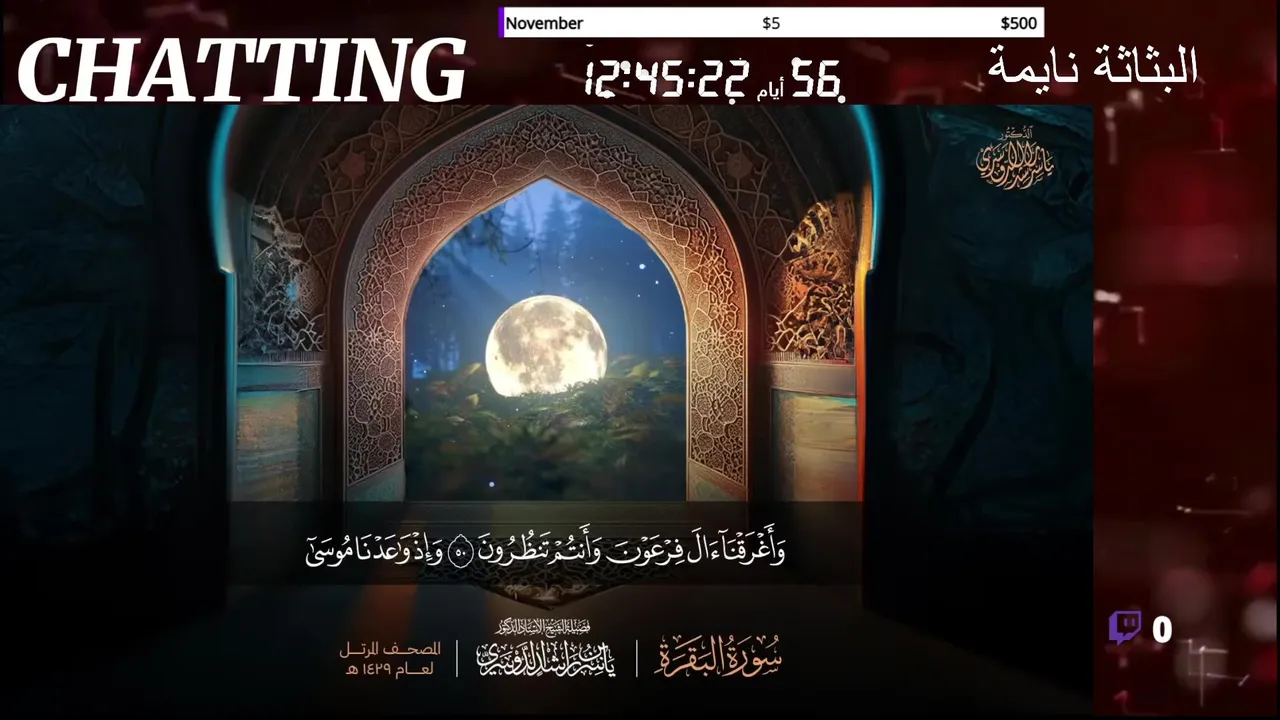
Task: Click the 12:45:22 countdown timer digits
Action: [665, 78]
